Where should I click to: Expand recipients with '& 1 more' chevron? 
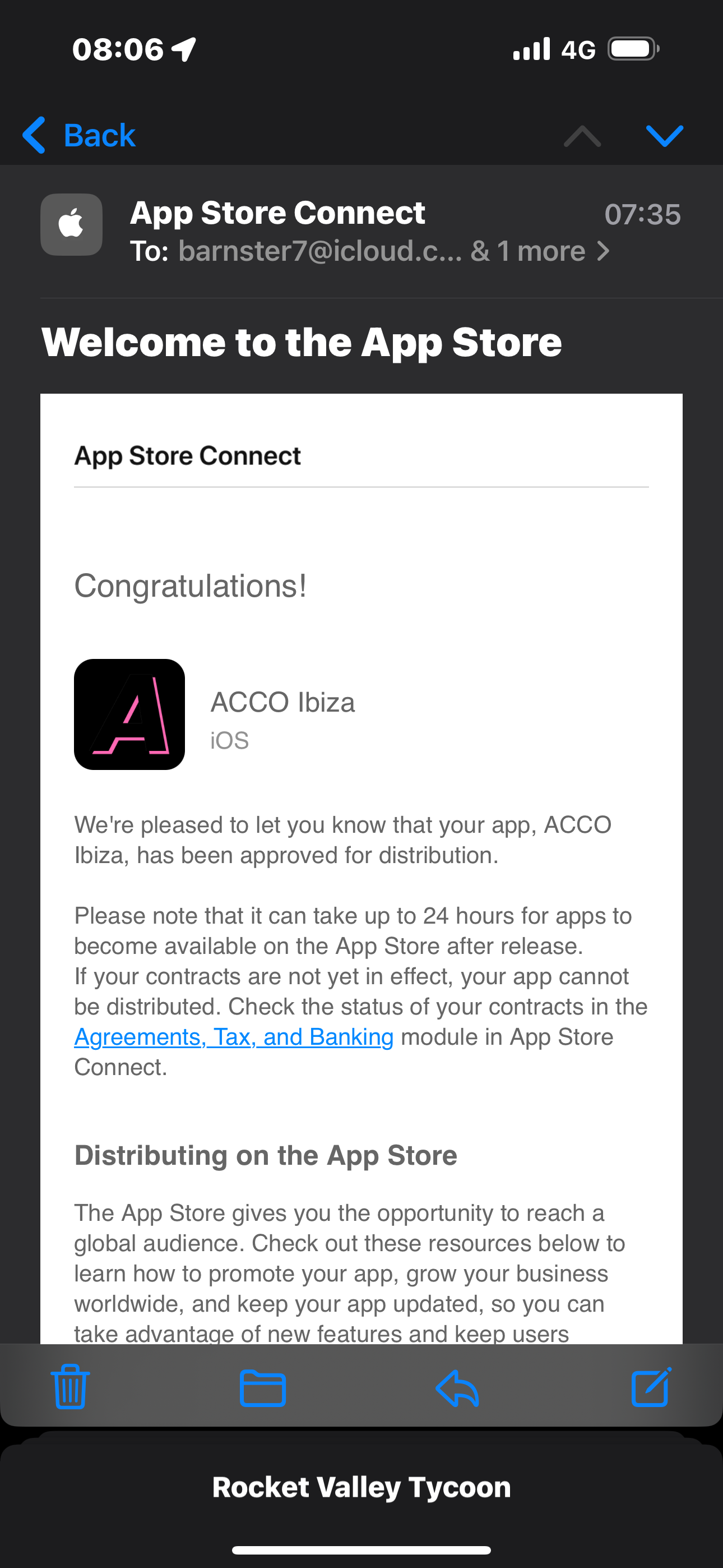pyautogui.click(x=602, y=251)
